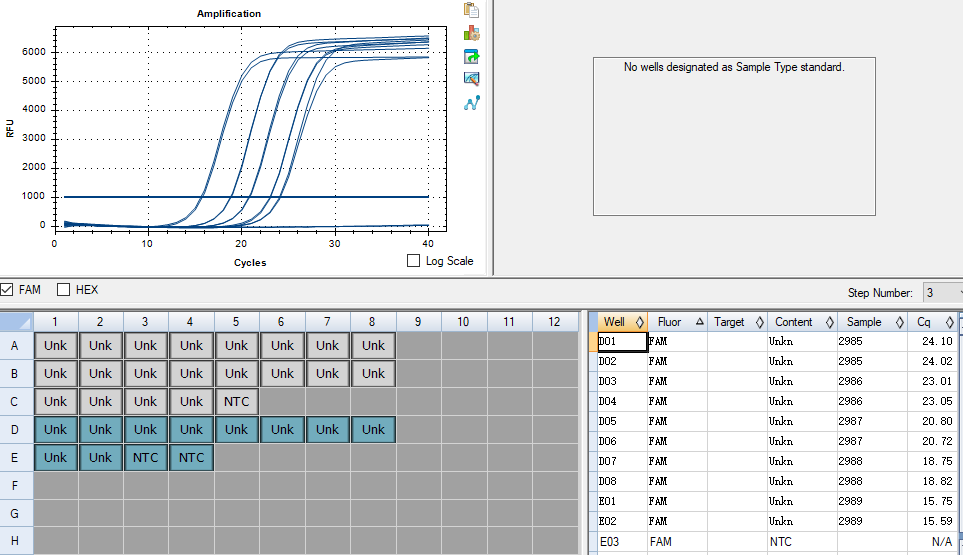
Task: Select plate row H header
Action: (16, 541)
